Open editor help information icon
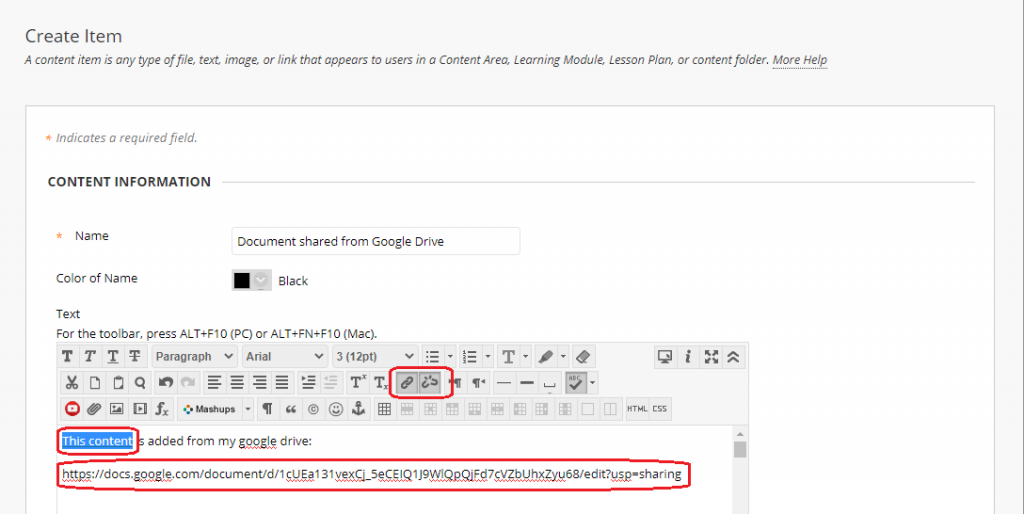The image size is (1024, 514). click(688, 357)
